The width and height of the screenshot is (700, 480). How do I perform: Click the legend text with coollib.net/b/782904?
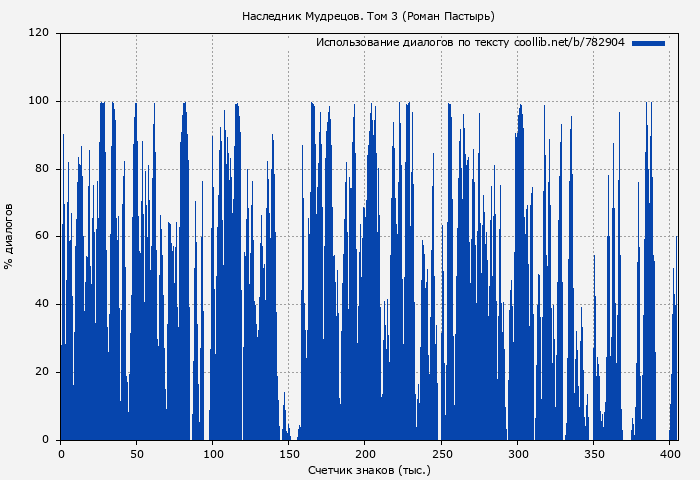coord(470,43)
